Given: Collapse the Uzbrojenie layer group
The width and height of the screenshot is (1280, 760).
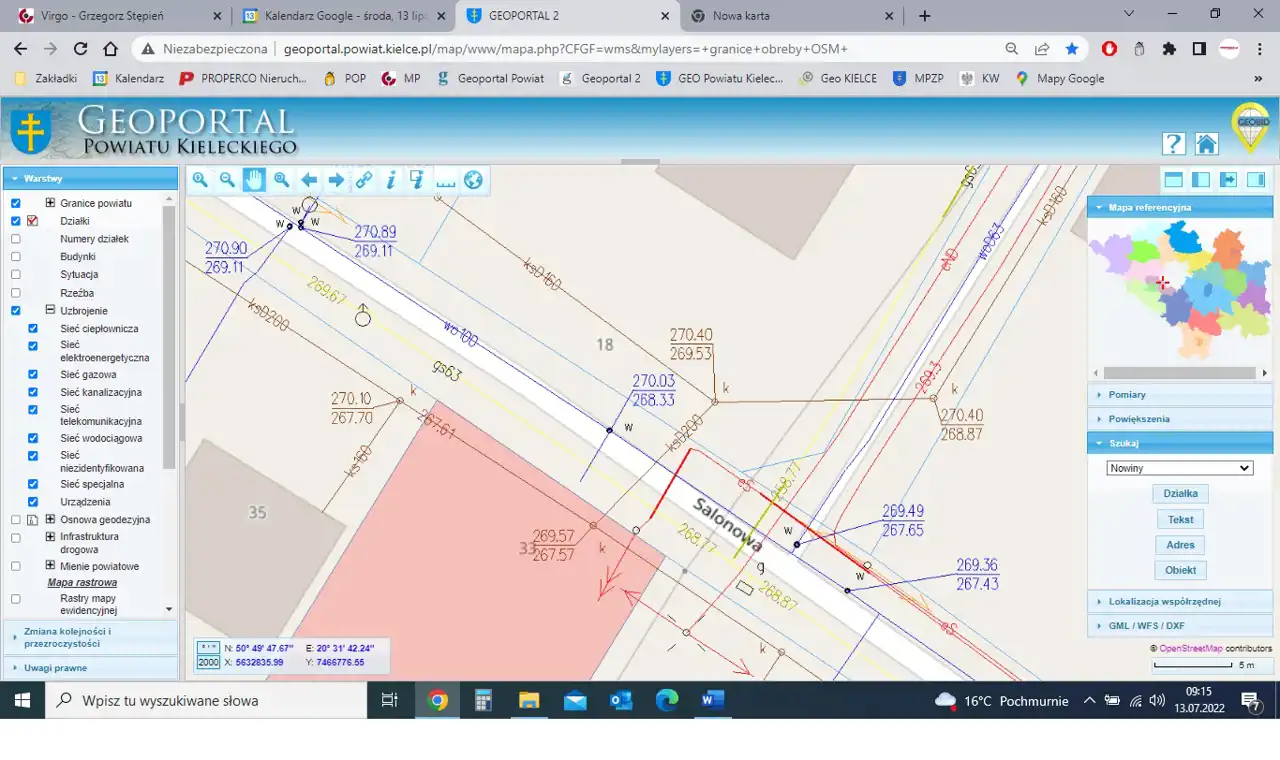Looking at the screenshot, I should pos(50,311).
